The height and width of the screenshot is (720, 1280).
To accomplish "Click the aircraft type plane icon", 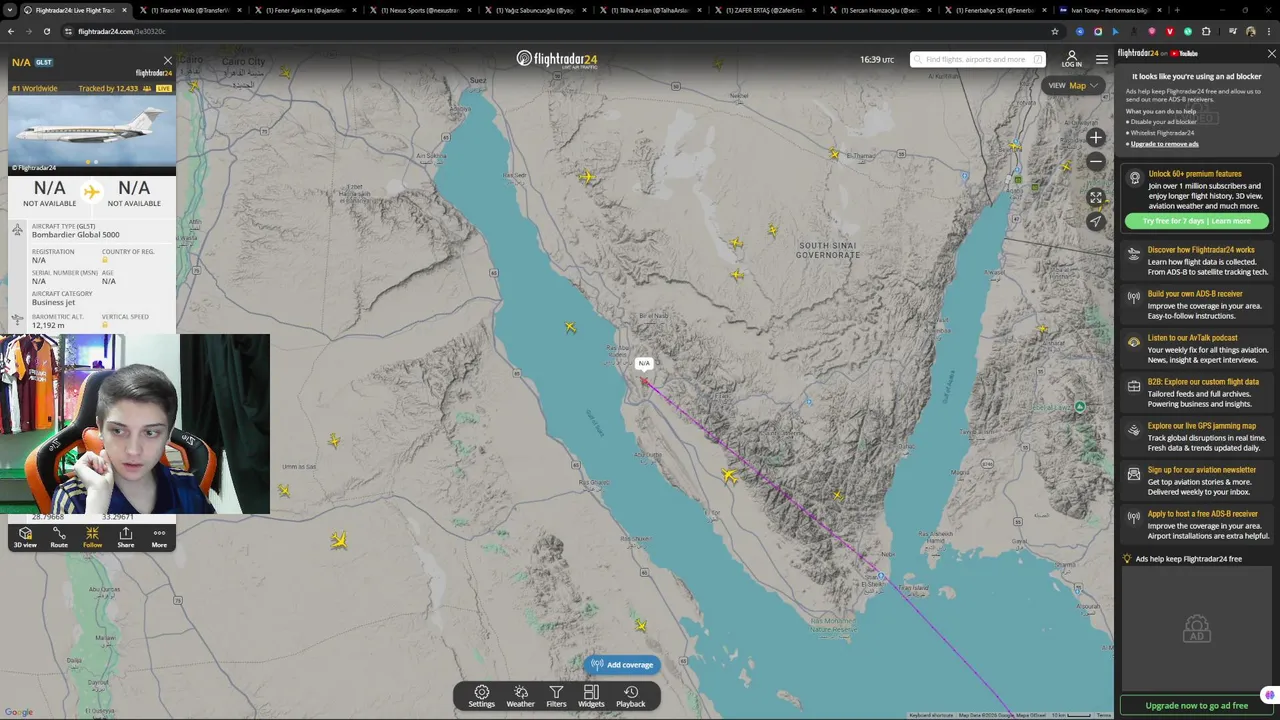I will point(17,230).
